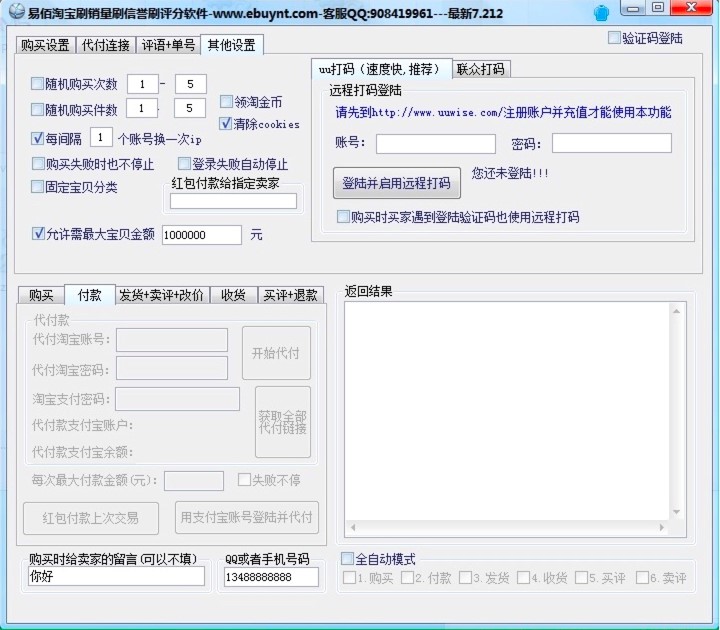The height and width of the screenshot is (630, 720).
Task: Tick the 固定宝贝分类 checkbox
Action: [x=38, y=186]
